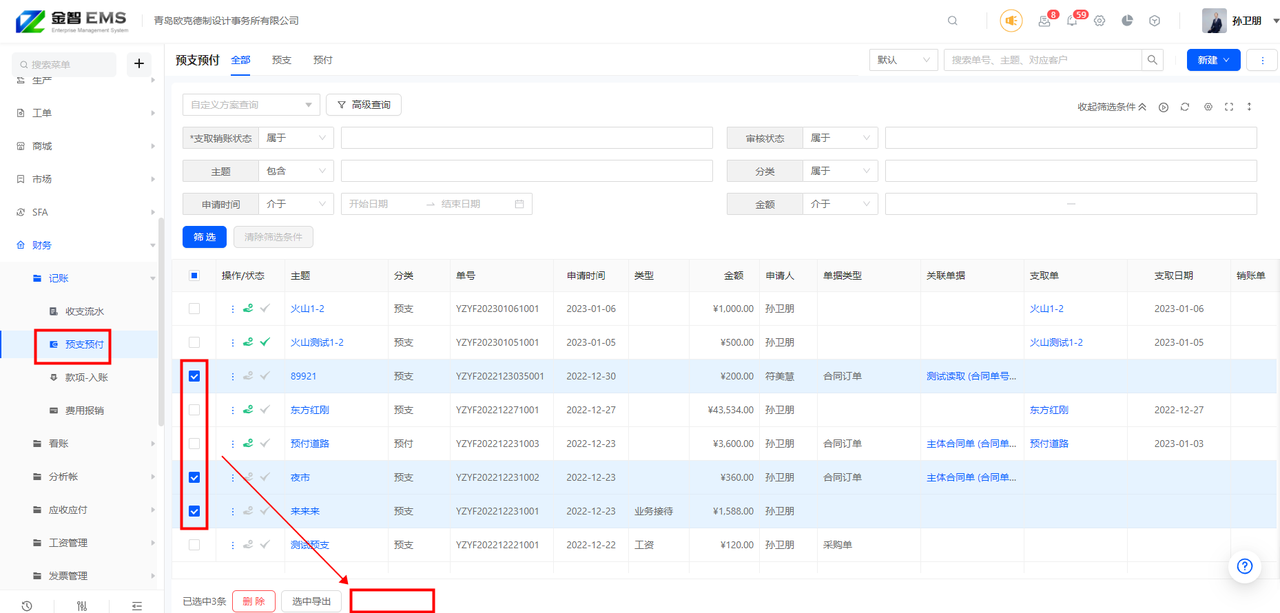Click the green operation icon on 火山1-2 row
Screen dimensions: 1280x613
click(248, 309)
